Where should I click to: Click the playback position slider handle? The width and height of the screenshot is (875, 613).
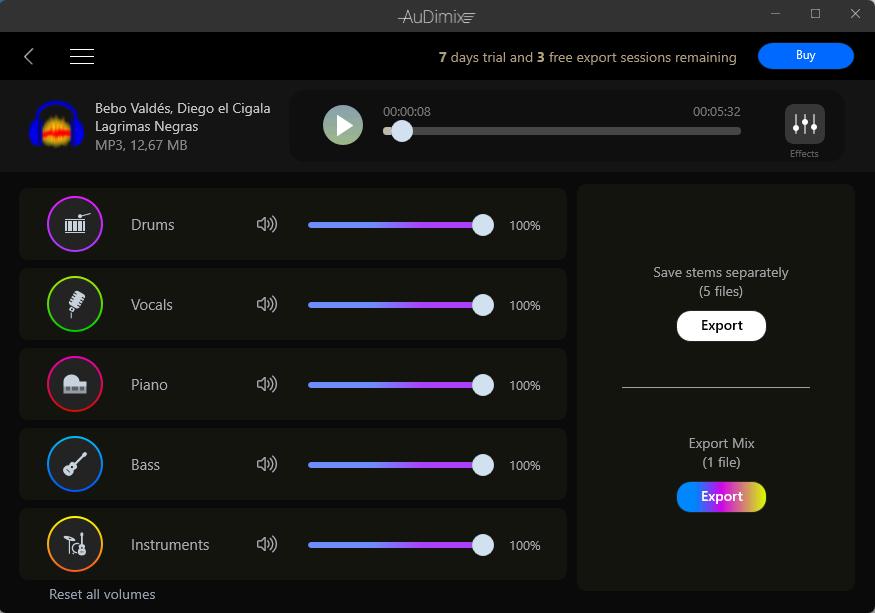click(x=401, y=131)
